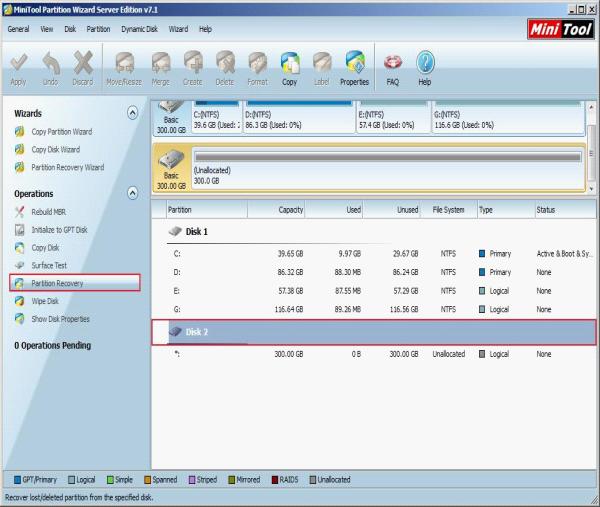This screenshot has width=600, height=507.
Task: Sort by Unused column header
Action: (391, 210)
